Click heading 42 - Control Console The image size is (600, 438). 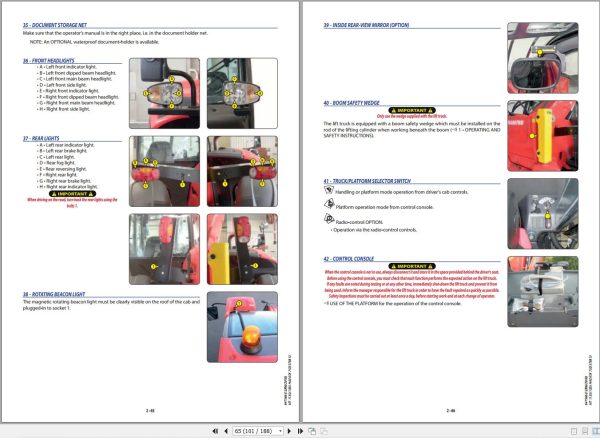pos(349,259)
